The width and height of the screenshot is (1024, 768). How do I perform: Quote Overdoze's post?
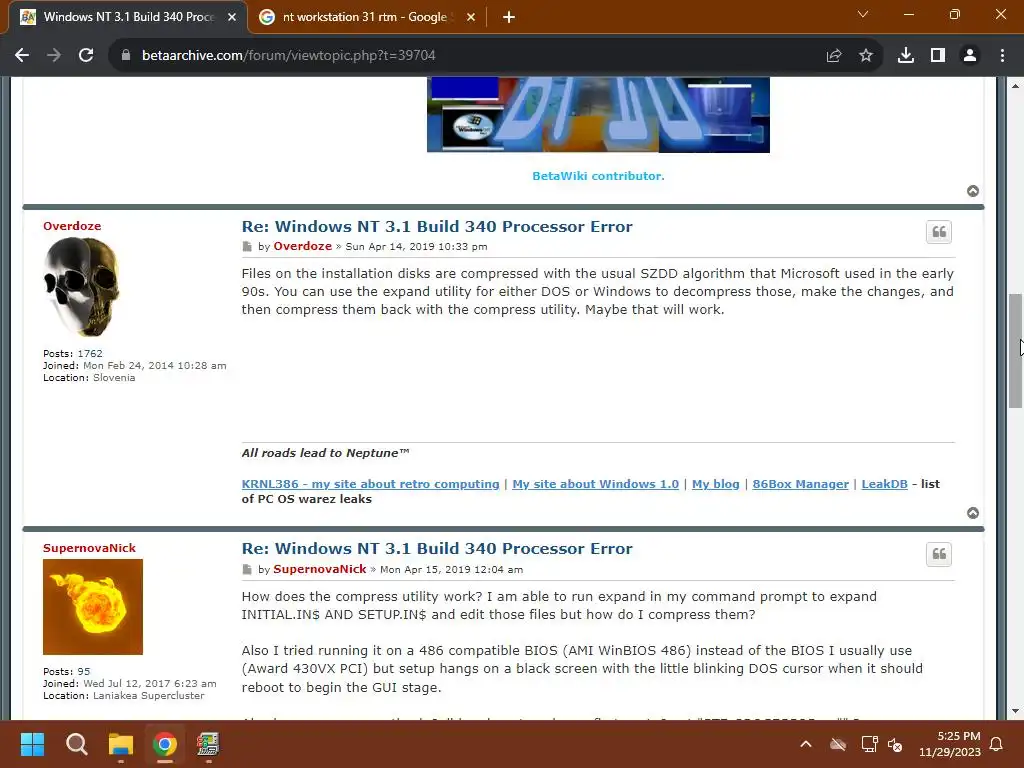(x=938, y=232)
